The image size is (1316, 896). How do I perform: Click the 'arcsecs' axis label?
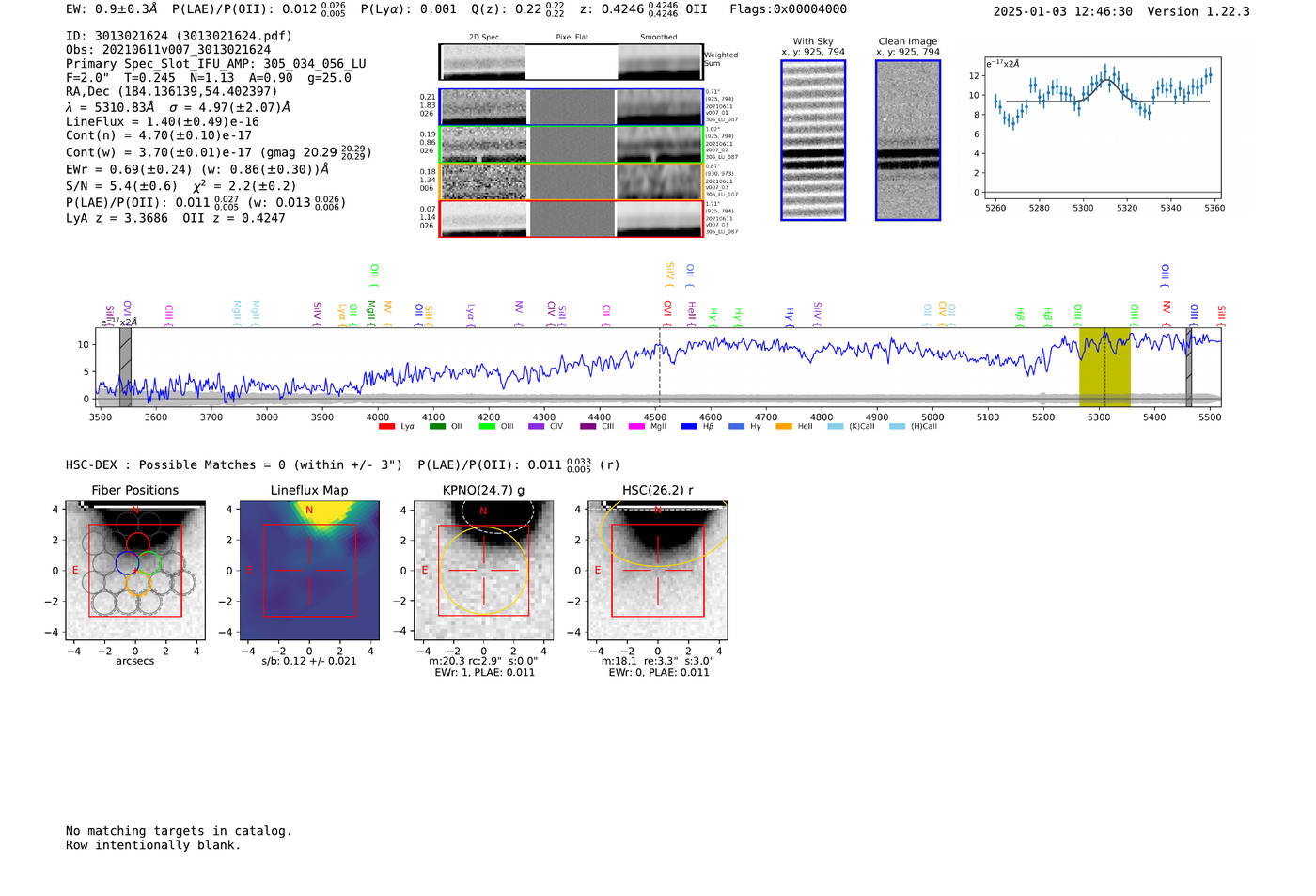click(135, 661)
